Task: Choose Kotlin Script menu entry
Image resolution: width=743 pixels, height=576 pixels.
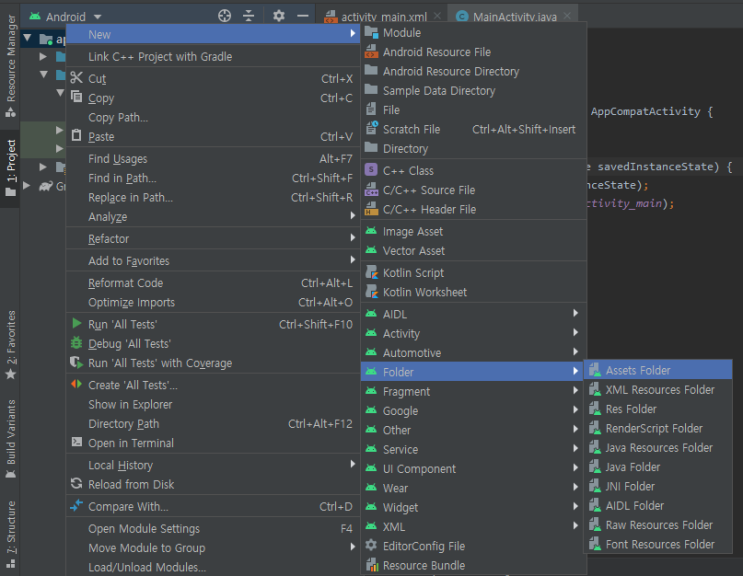Action: (413, 272)
